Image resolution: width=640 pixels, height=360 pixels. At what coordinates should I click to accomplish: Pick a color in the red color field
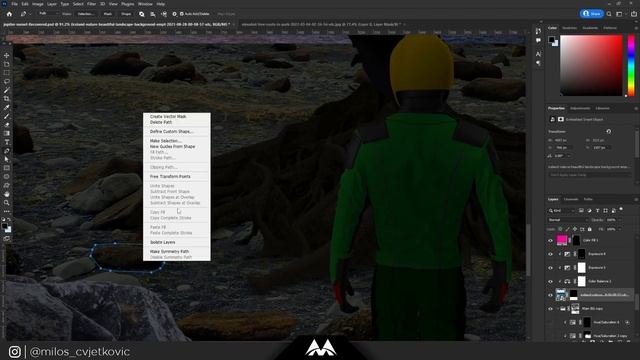[591, 65]
